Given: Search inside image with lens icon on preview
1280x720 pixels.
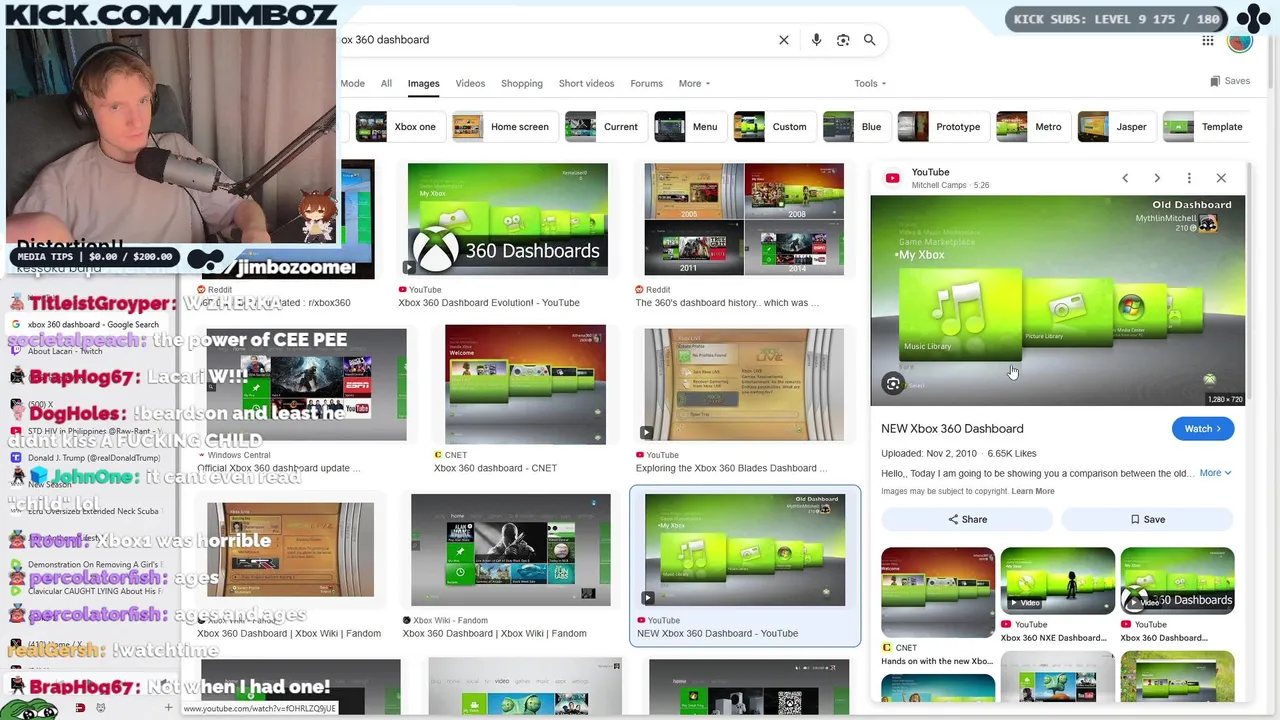Looking at the screenshot, I should 893,384.
